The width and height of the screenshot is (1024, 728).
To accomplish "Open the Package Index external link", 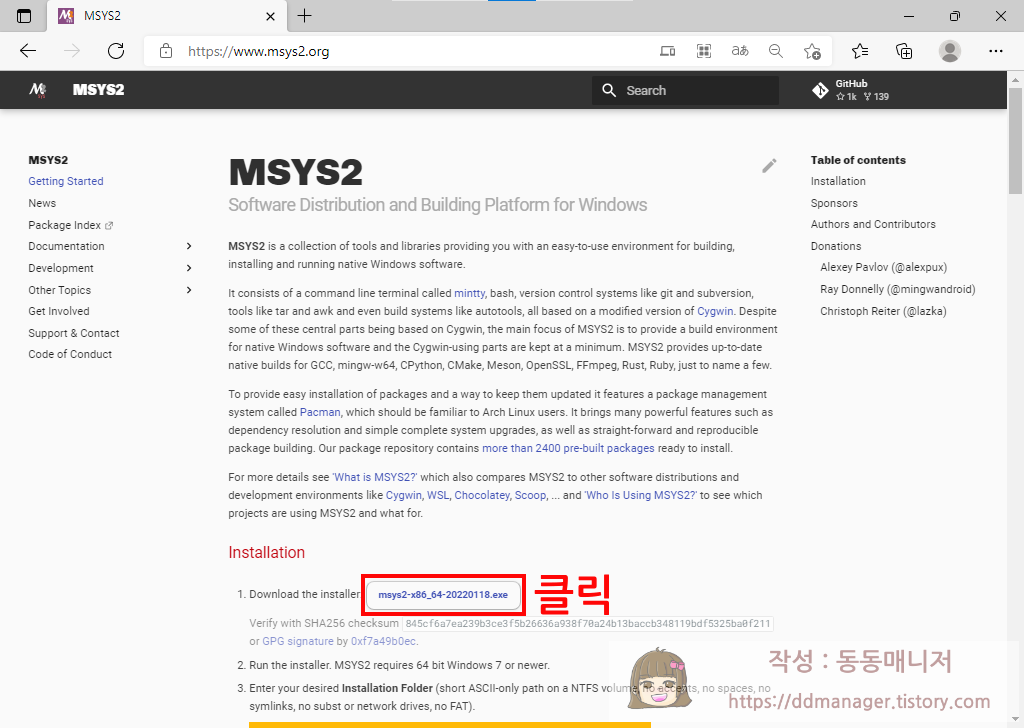I will coord(71,225).
